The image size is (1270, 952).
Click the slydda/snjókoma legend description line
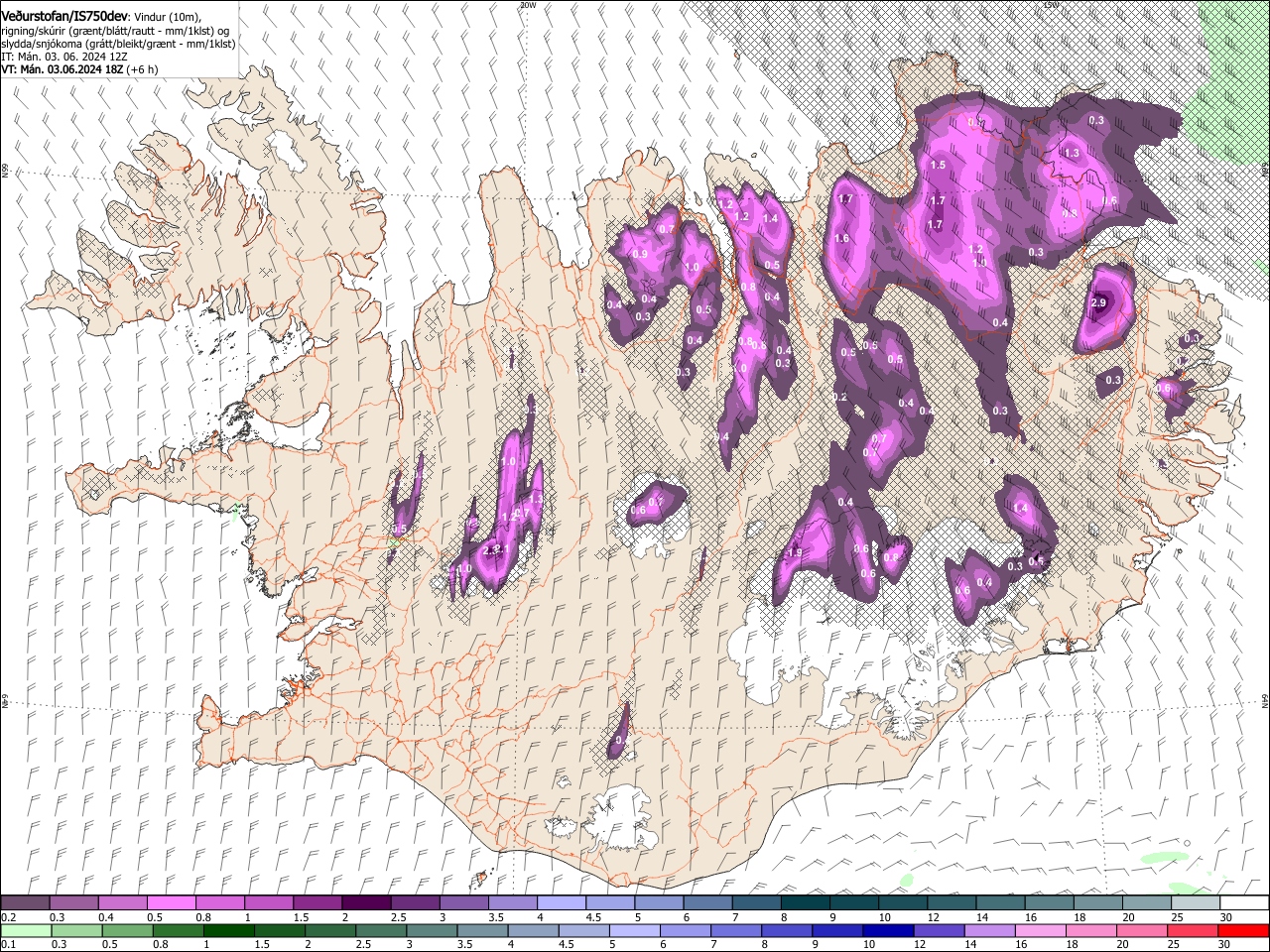(118, 45)
